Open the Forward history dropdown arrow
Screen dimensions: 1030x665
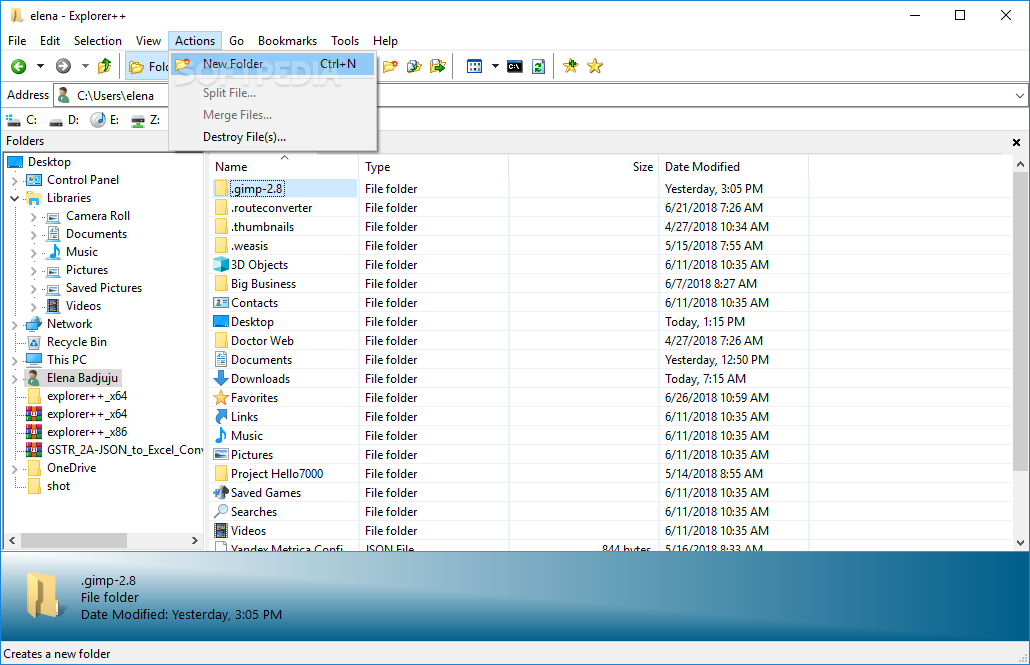coord(85,66)
